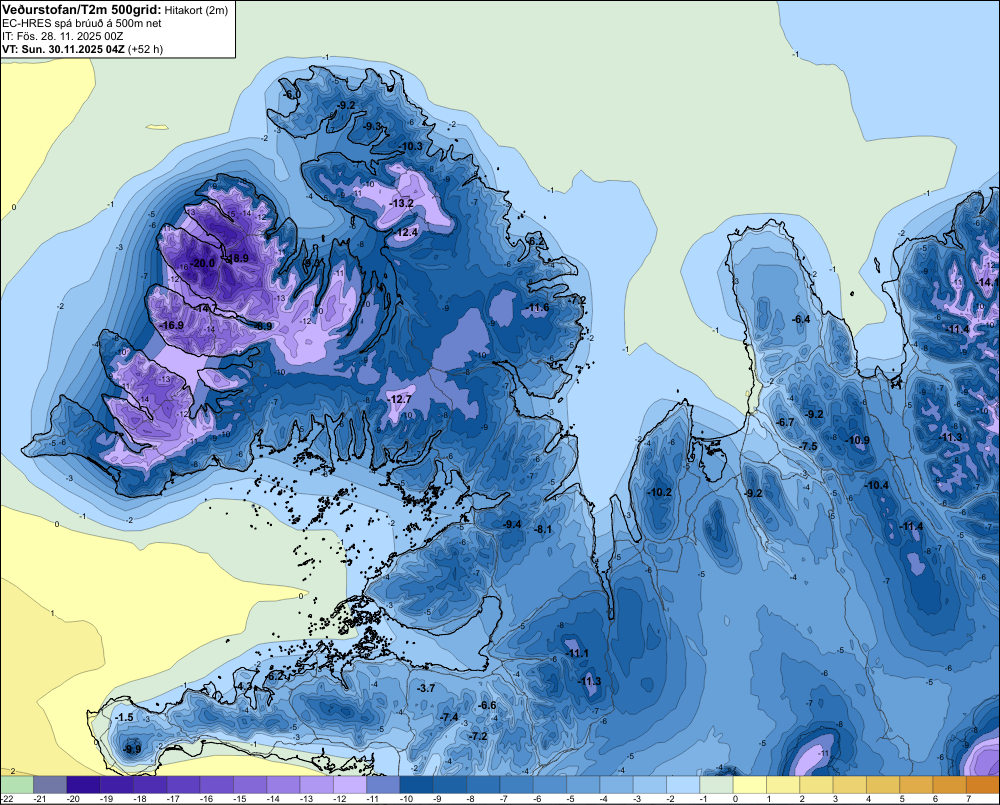
Task: Click the -18.9 temperature label
Action: point(237,258)
